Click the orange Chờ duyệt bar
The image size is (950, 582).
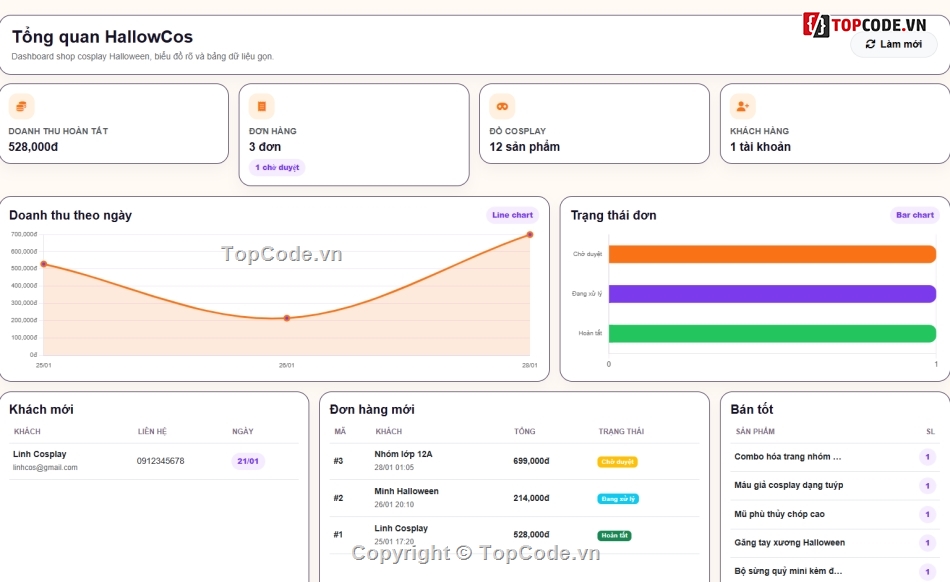point(772,254)
